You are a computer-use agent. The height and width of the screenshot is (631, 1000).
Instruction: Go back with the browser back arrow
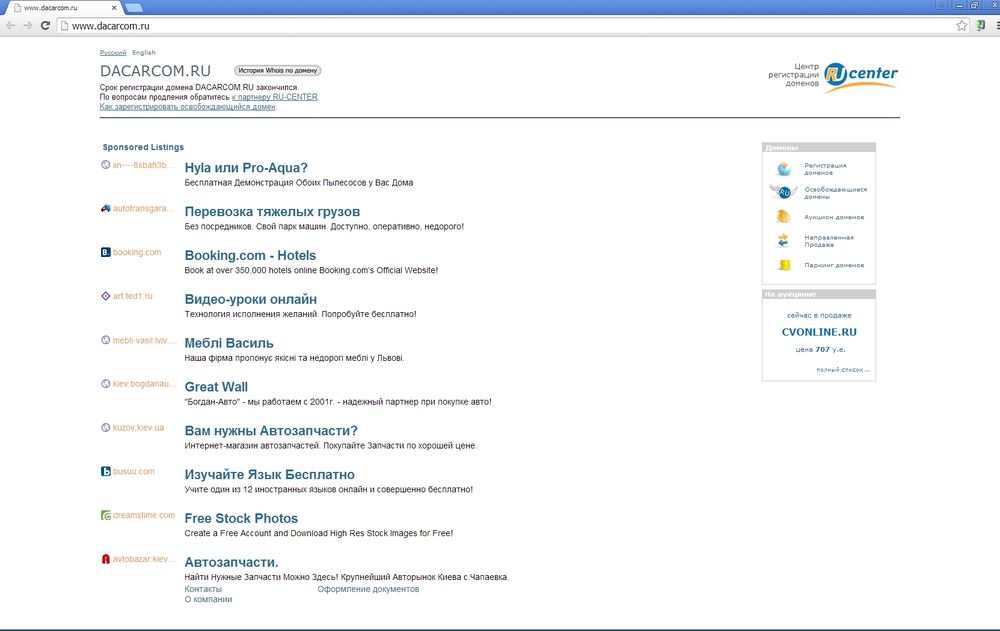tap(10, 26)
